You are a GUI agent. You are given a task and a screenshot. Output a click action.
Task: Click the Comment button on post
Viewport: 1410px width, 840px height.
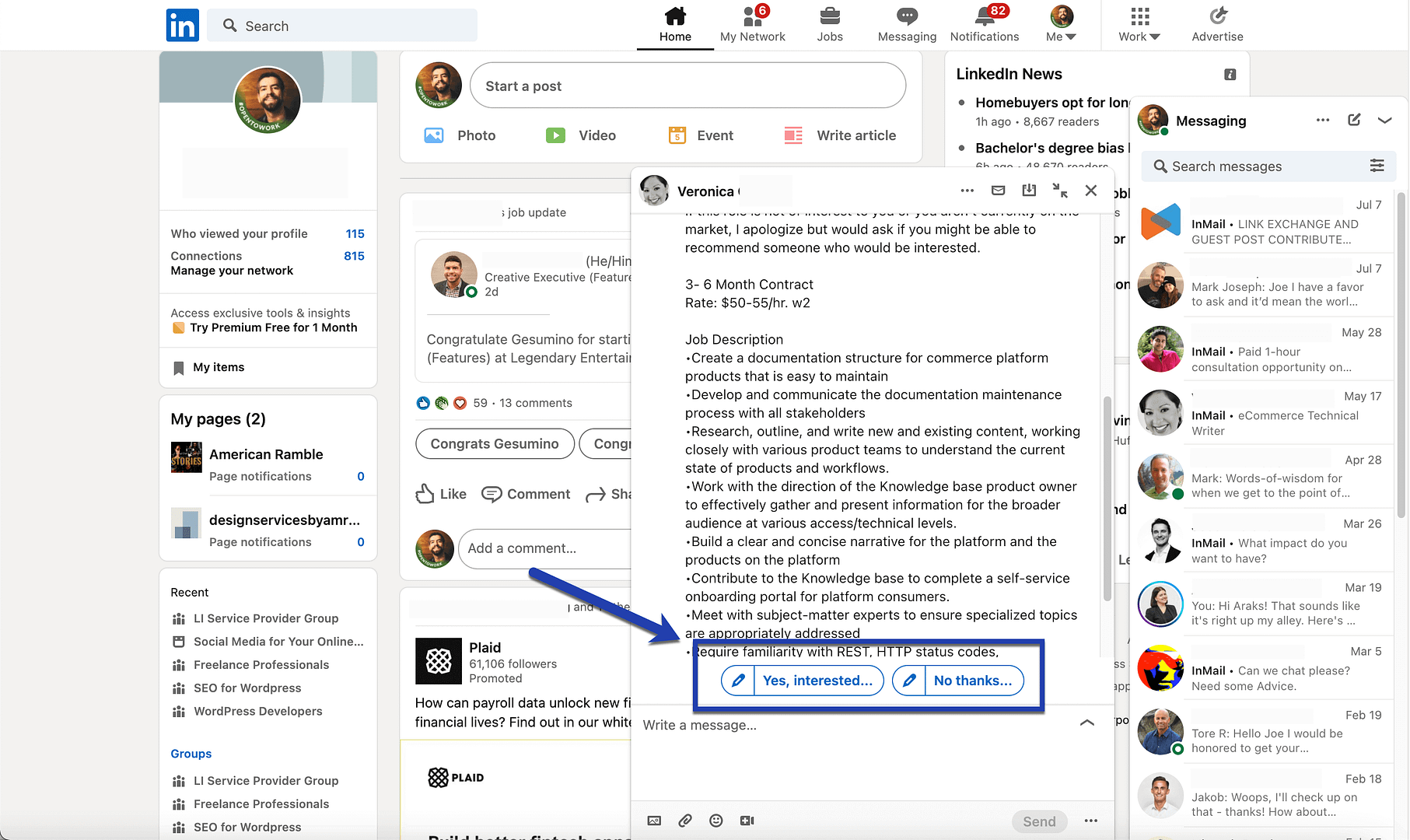coord(526,494)
